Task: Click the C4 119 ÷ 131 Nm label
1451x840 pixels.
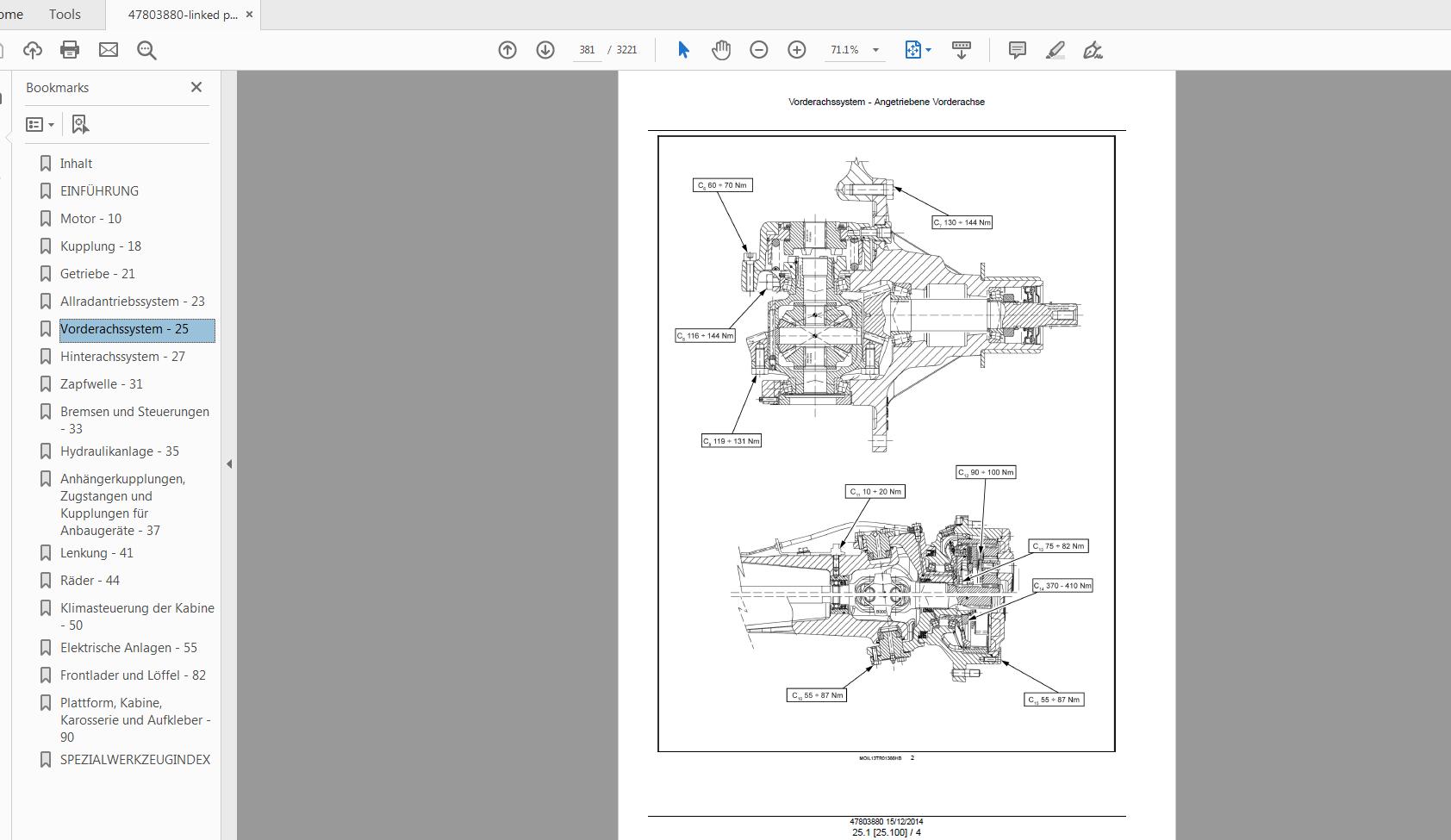Action: coord(732,441)
